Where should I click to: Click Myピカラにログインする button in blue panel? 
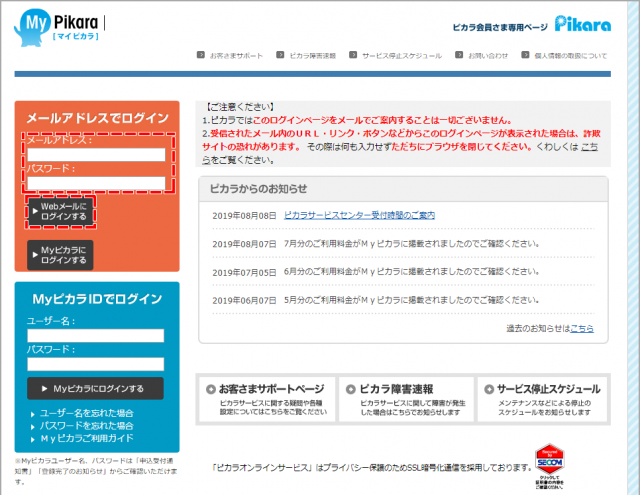coord(96,388)
